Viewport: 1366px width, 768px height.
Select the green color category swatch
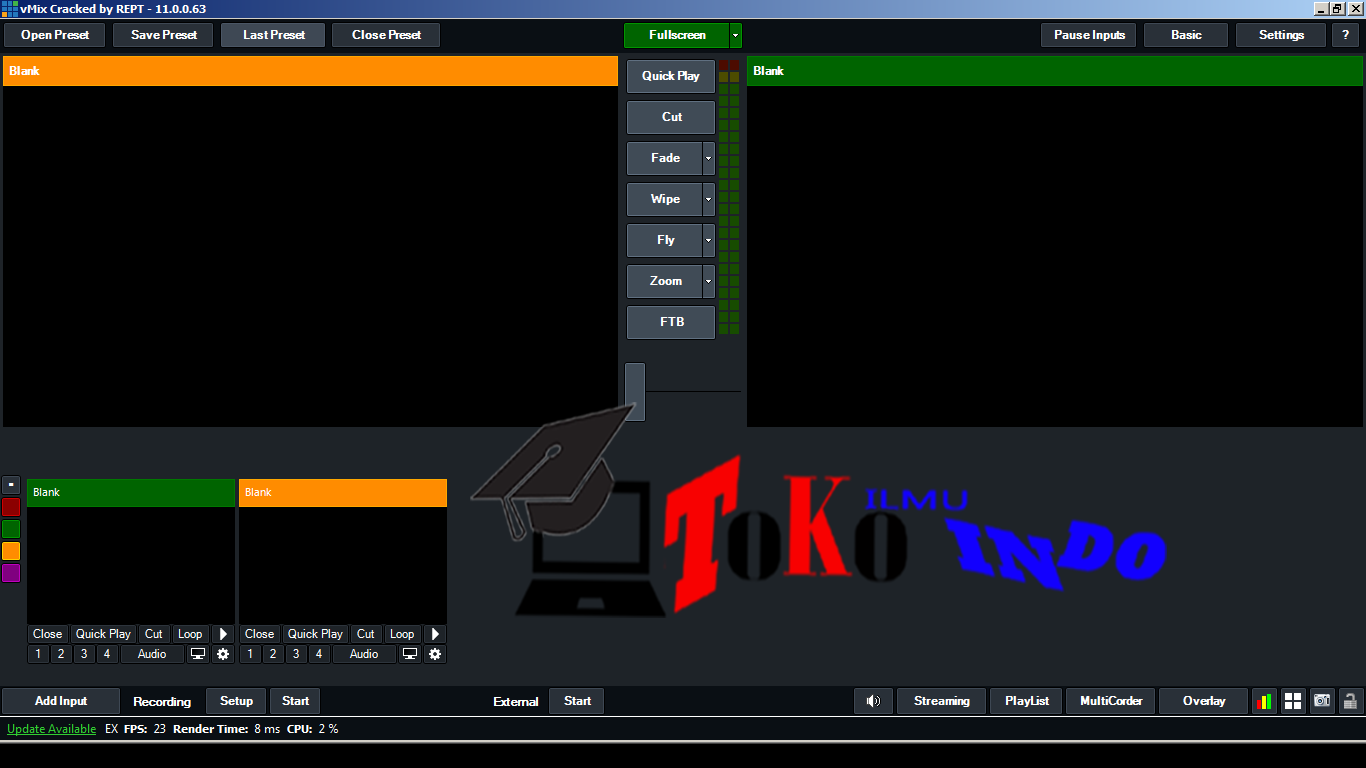11,529
